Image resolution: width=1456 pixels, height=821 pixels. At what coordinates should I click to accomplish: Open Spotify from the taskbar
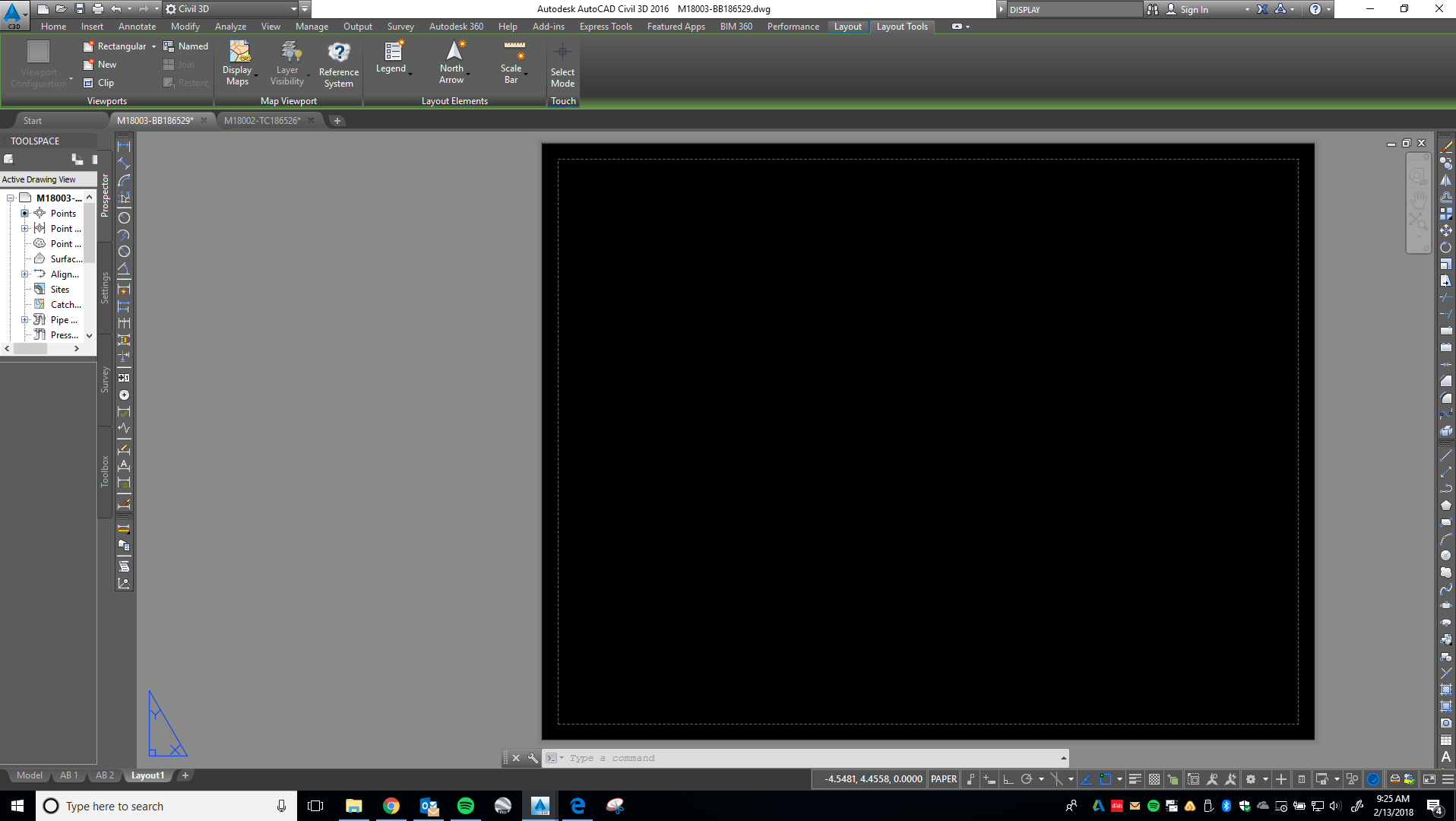466,806
